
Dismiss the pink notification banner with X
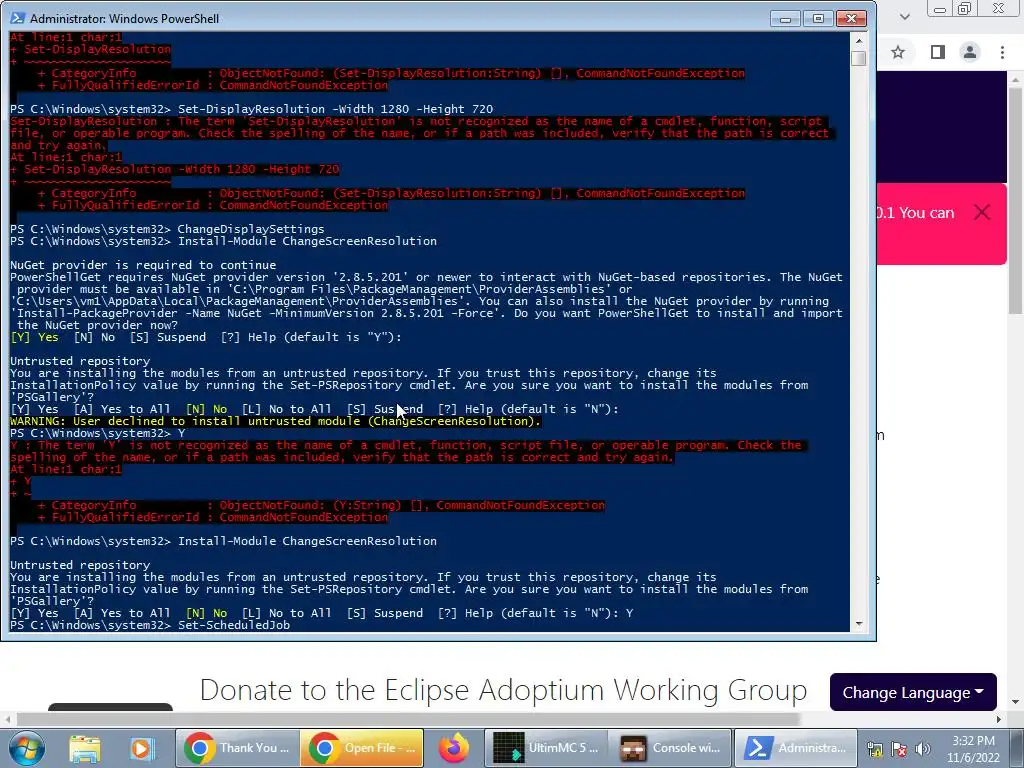point(982,212)
